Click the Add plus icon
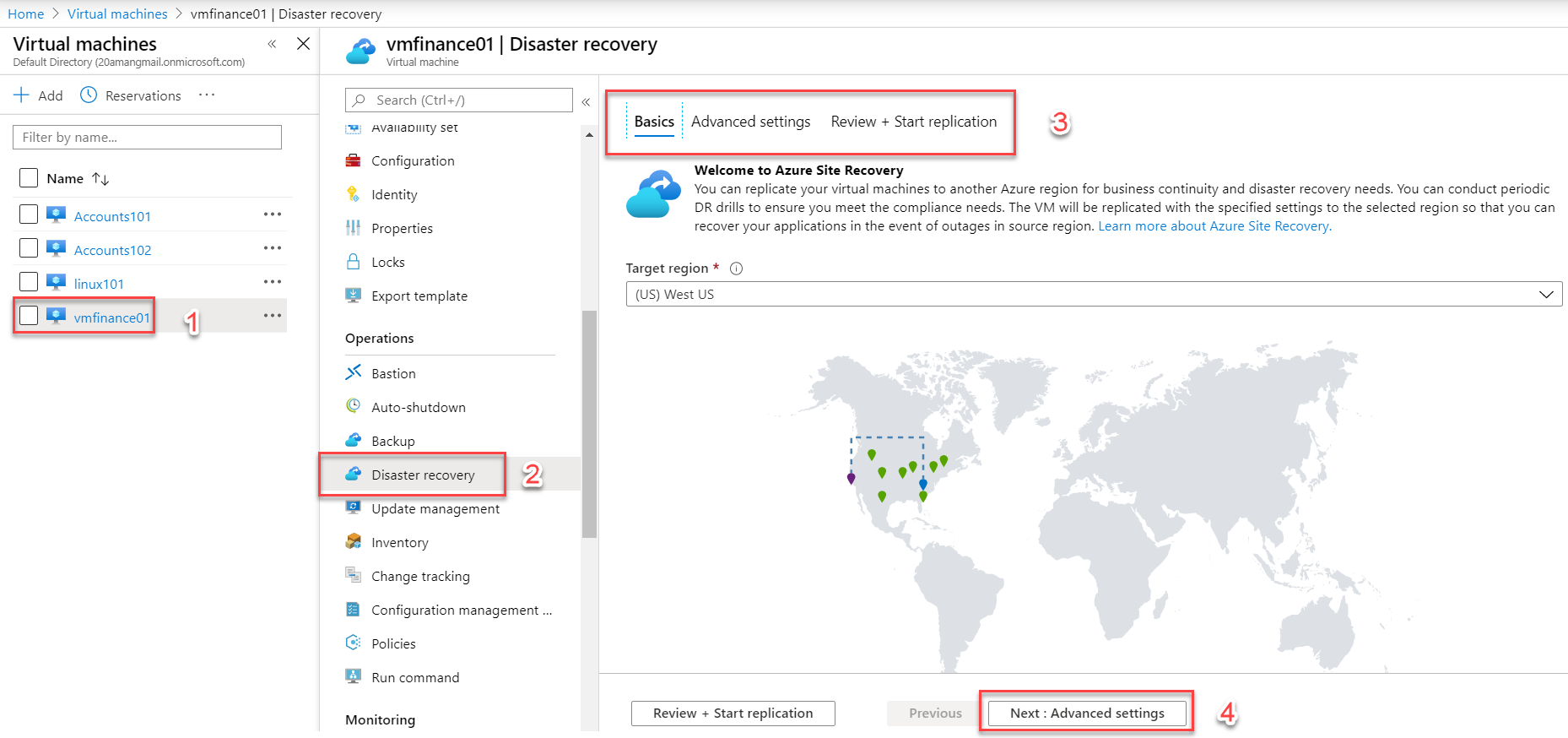The width and height of the screenshot is (1568, 738). tap(22, 95)
